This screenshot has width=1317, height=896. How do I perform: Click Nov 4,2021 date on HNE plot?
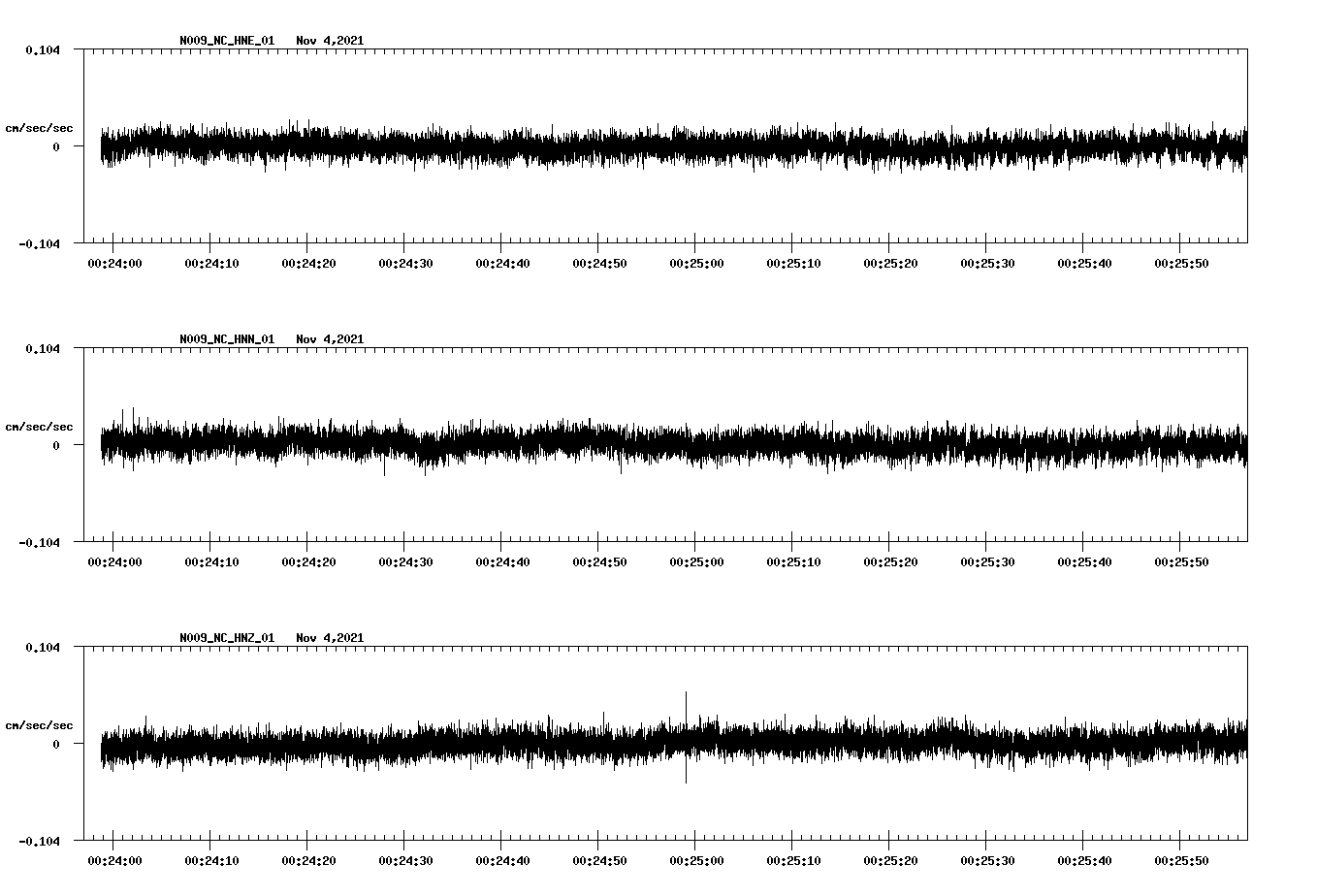[x=330, y=41]
